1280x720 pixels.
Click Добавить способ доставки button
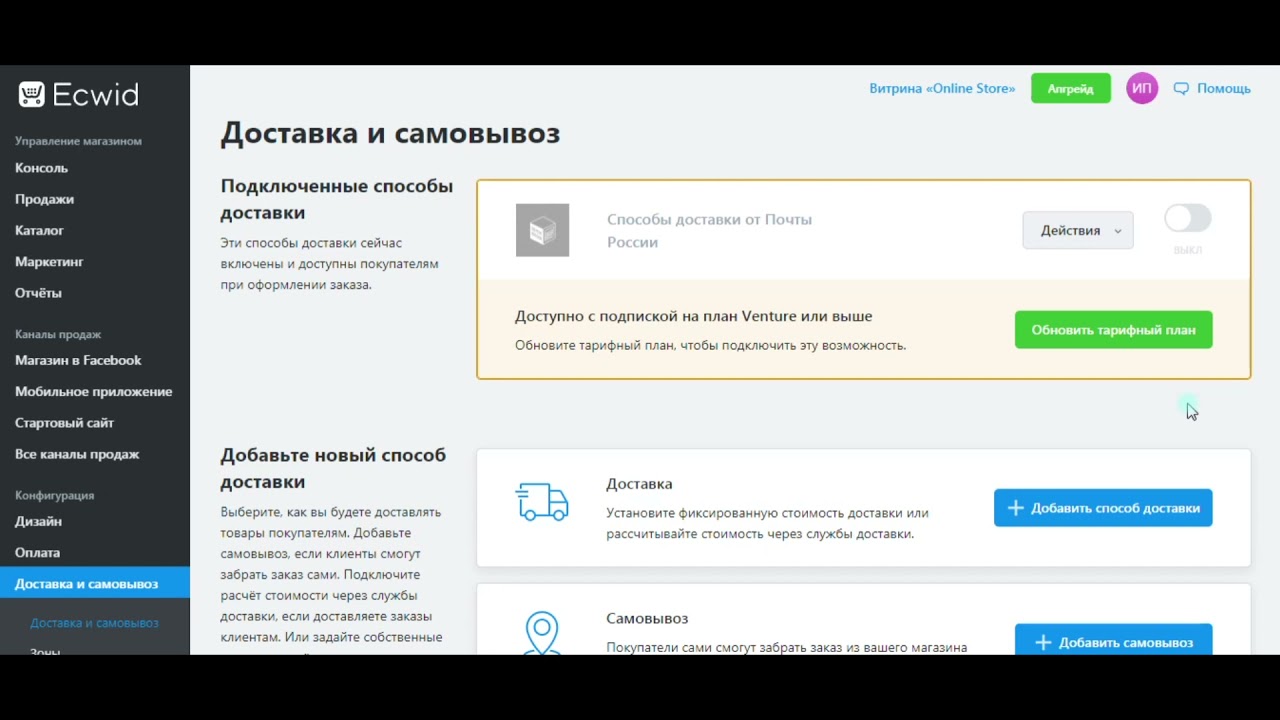pos(1103,508)
